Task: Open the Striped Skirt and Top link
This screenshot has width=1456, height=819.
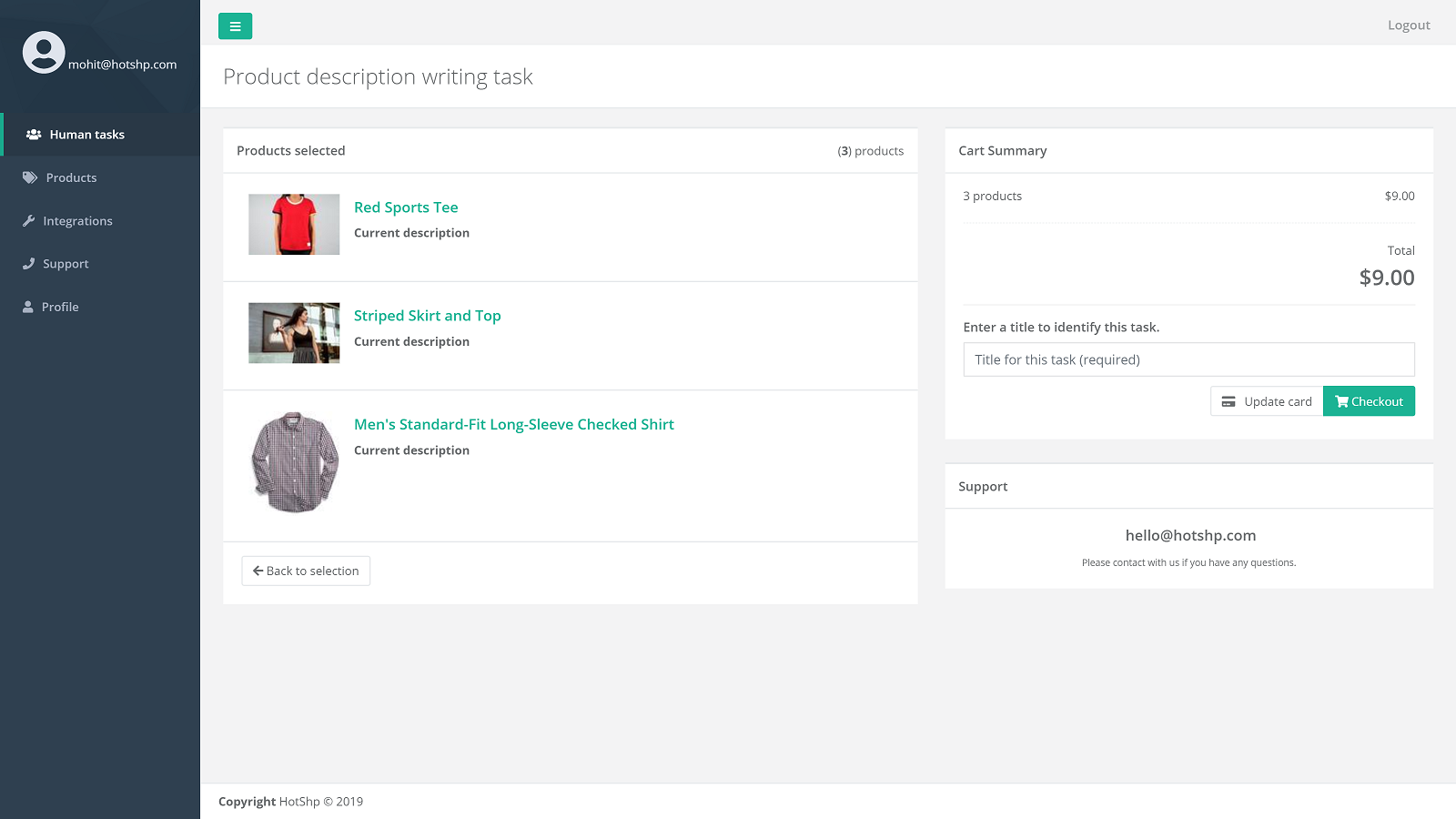Action: point(427,316)
